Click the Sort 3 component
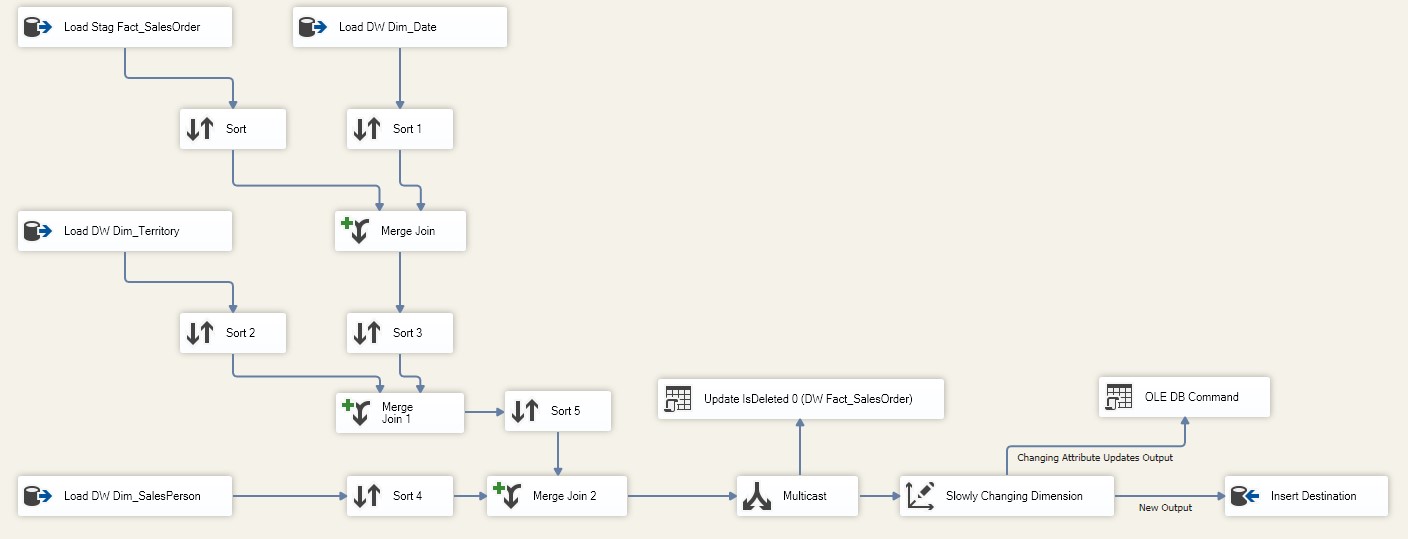The image size is (1408, 539). [400, 333]
